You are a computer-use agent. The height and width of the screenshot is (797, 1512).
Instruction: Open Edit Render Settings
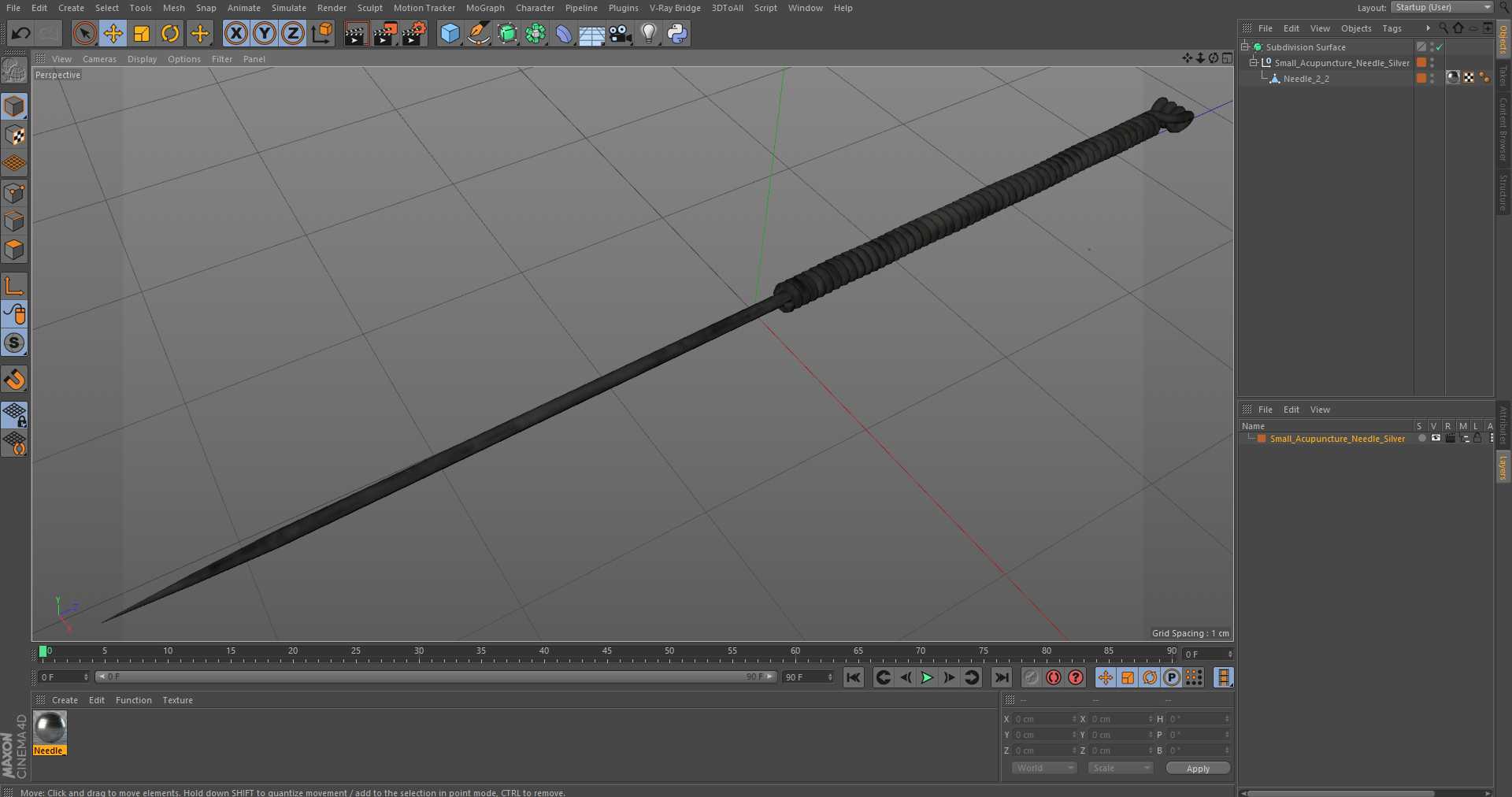(x=414, y=33)
